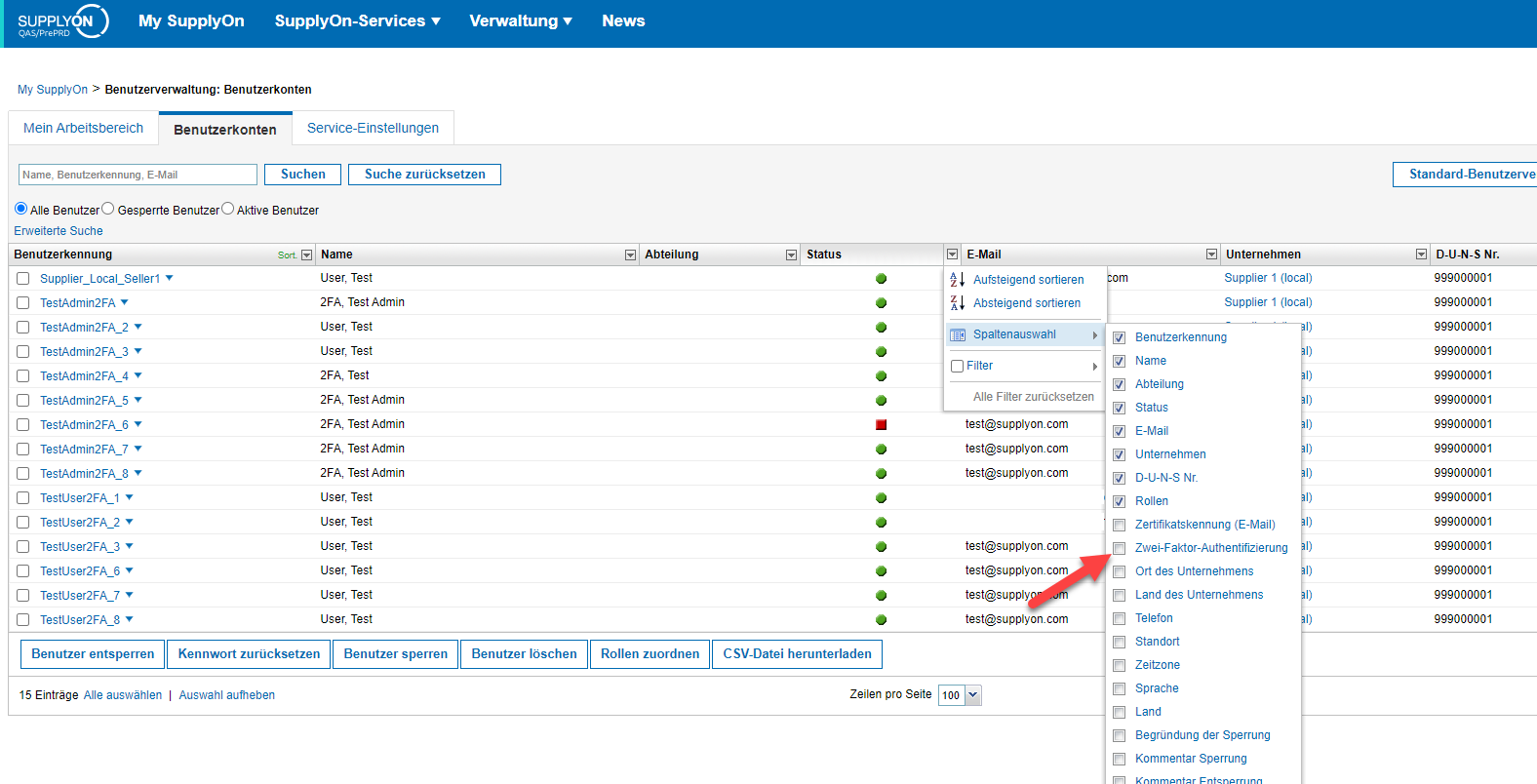Click Filter submenu arrow
Image resolution: width=1537 pixels, height=784 pixels.
(x=1095, y=367)
